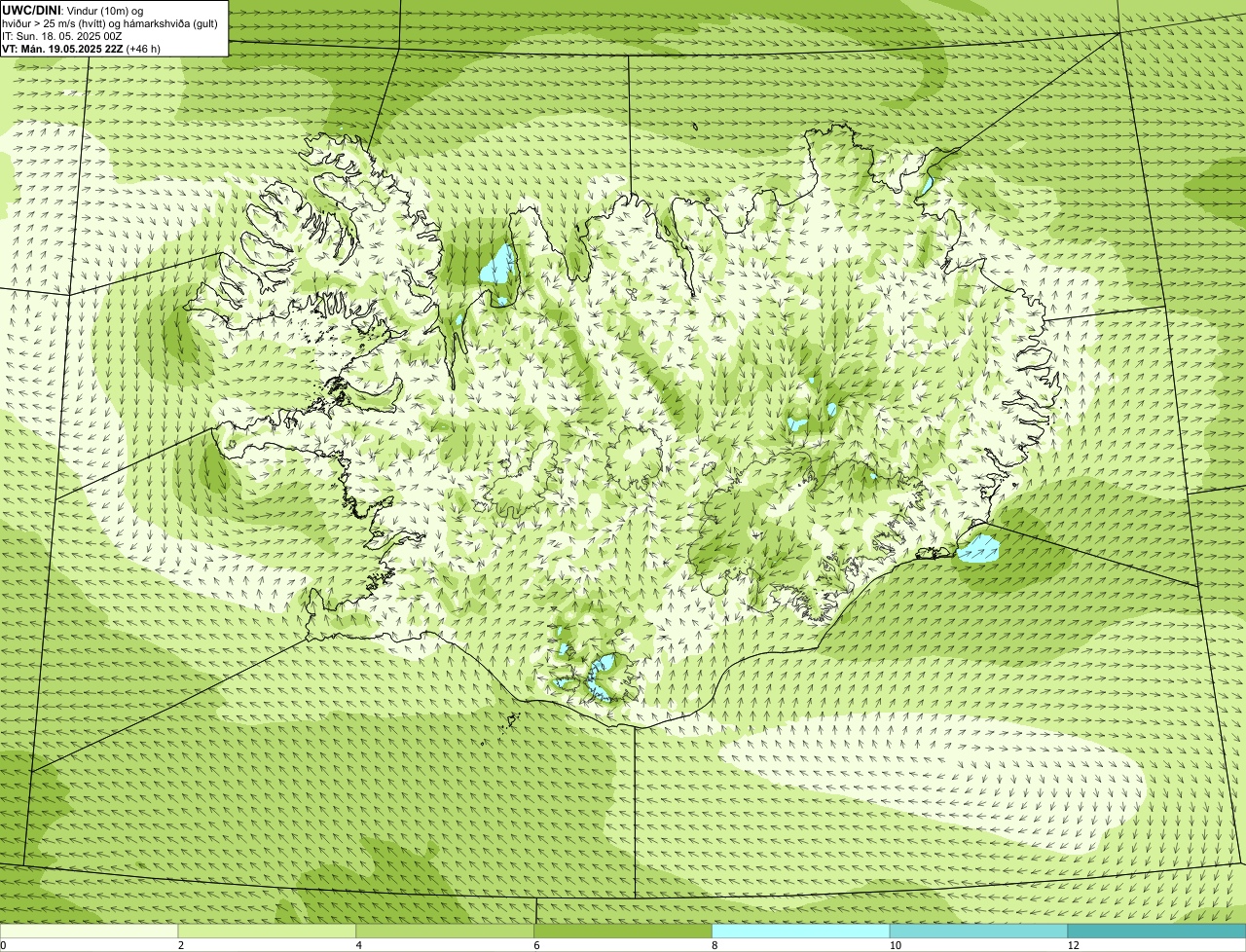Click the teal legend swatch above 12
Screen dimensions: 1246x952
(x=1156, y=931)
